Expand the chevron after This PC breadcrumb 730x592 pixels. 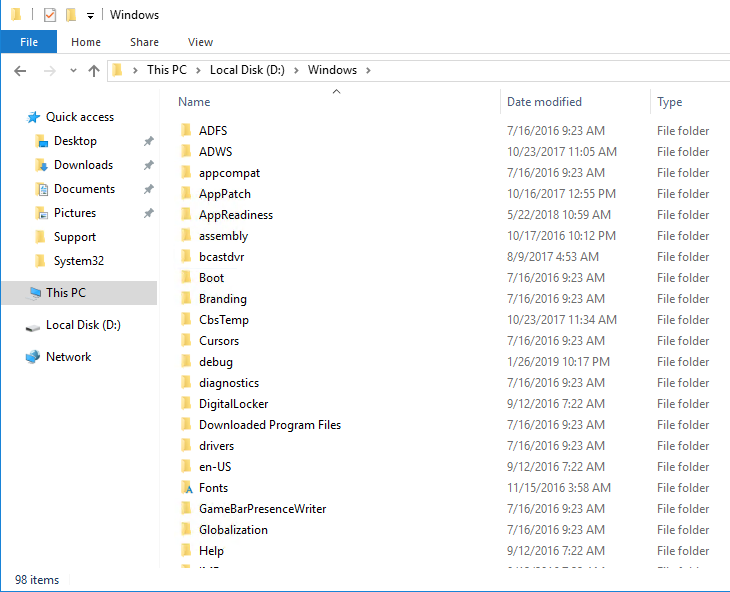click(x=198, y=70)
